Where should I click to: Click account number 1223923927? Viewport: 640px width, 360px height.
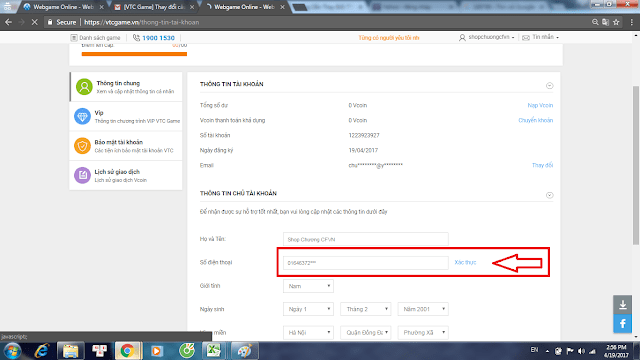364,135
